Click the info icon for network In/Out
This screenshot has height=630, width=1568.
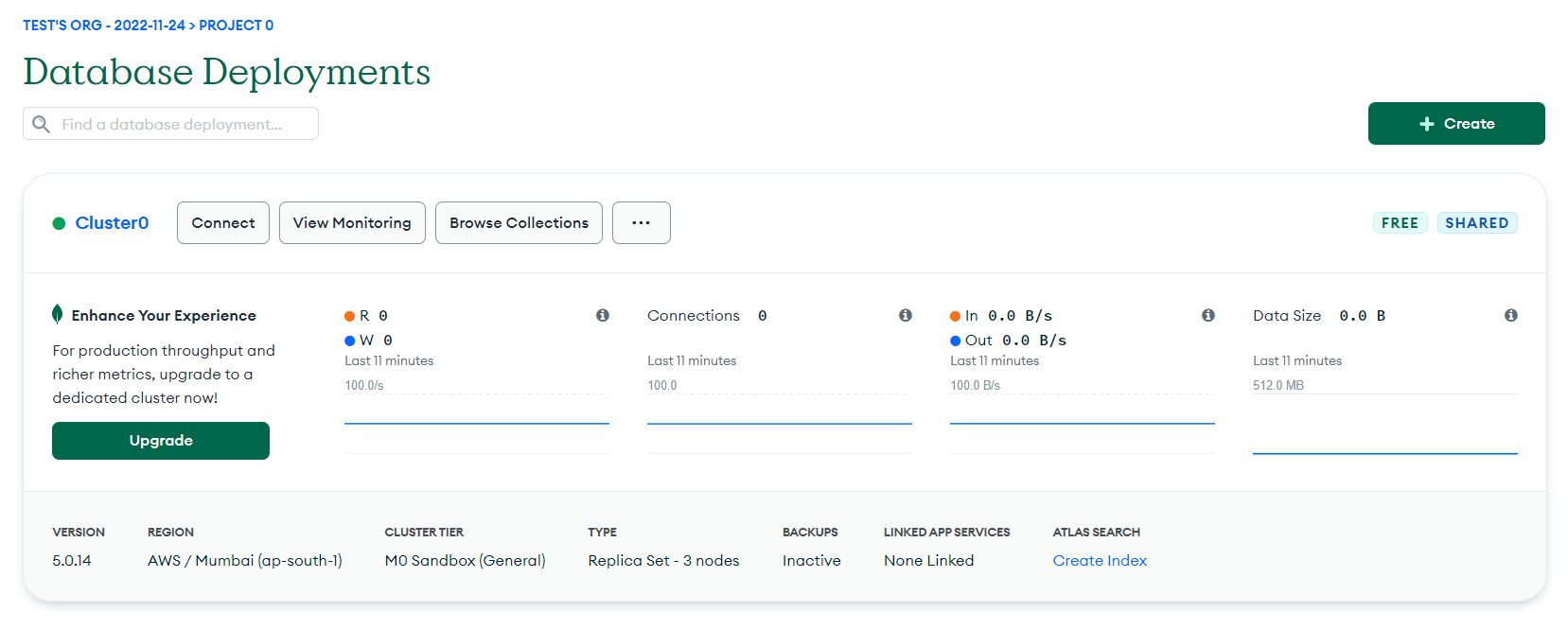(x=1208, y=315)
